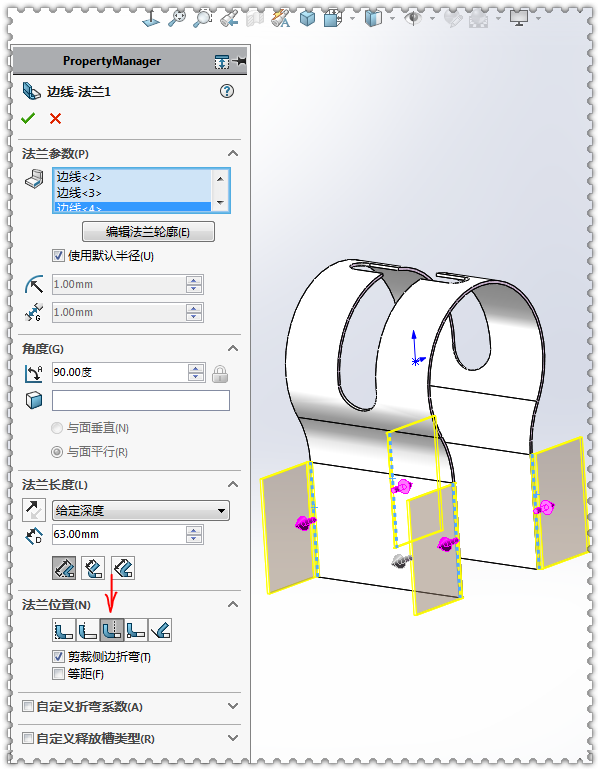This screenshot has height=771, width=600.
Task: Cancel edge flange with red X
Action: pyautogui.click(x=56, y=119)
